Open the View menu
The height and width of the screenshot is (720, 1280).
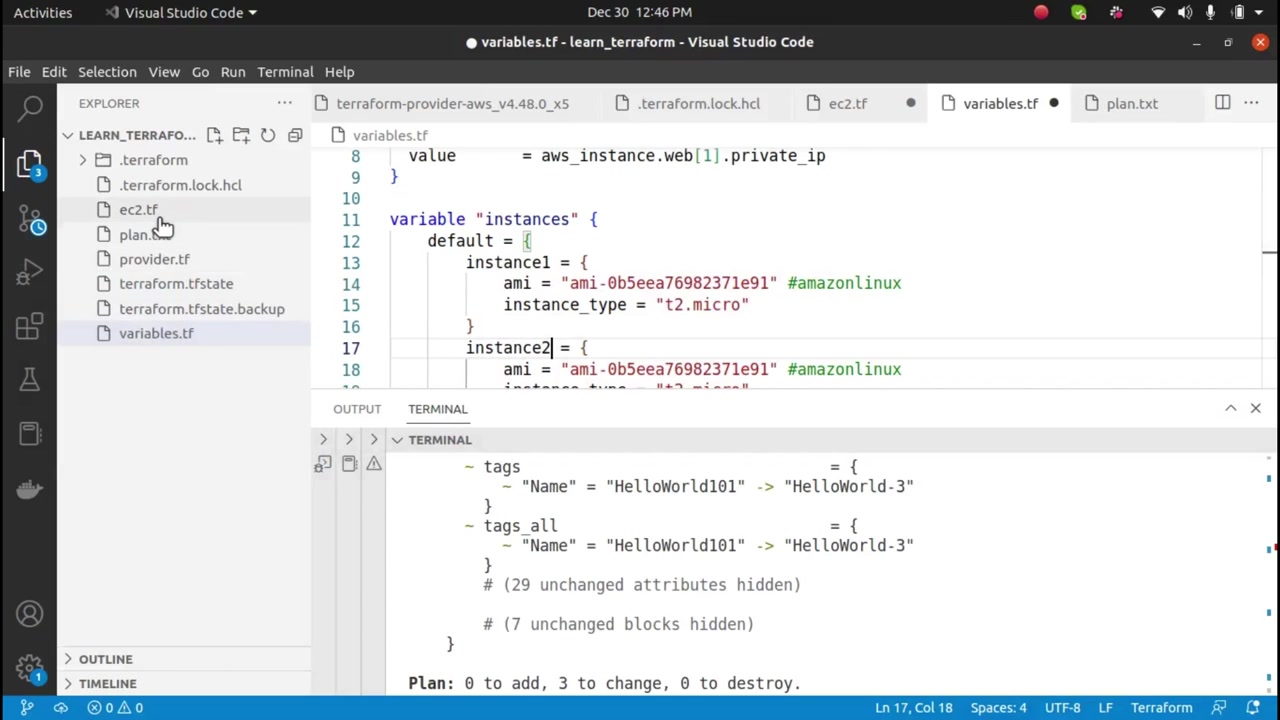(164, 72)
